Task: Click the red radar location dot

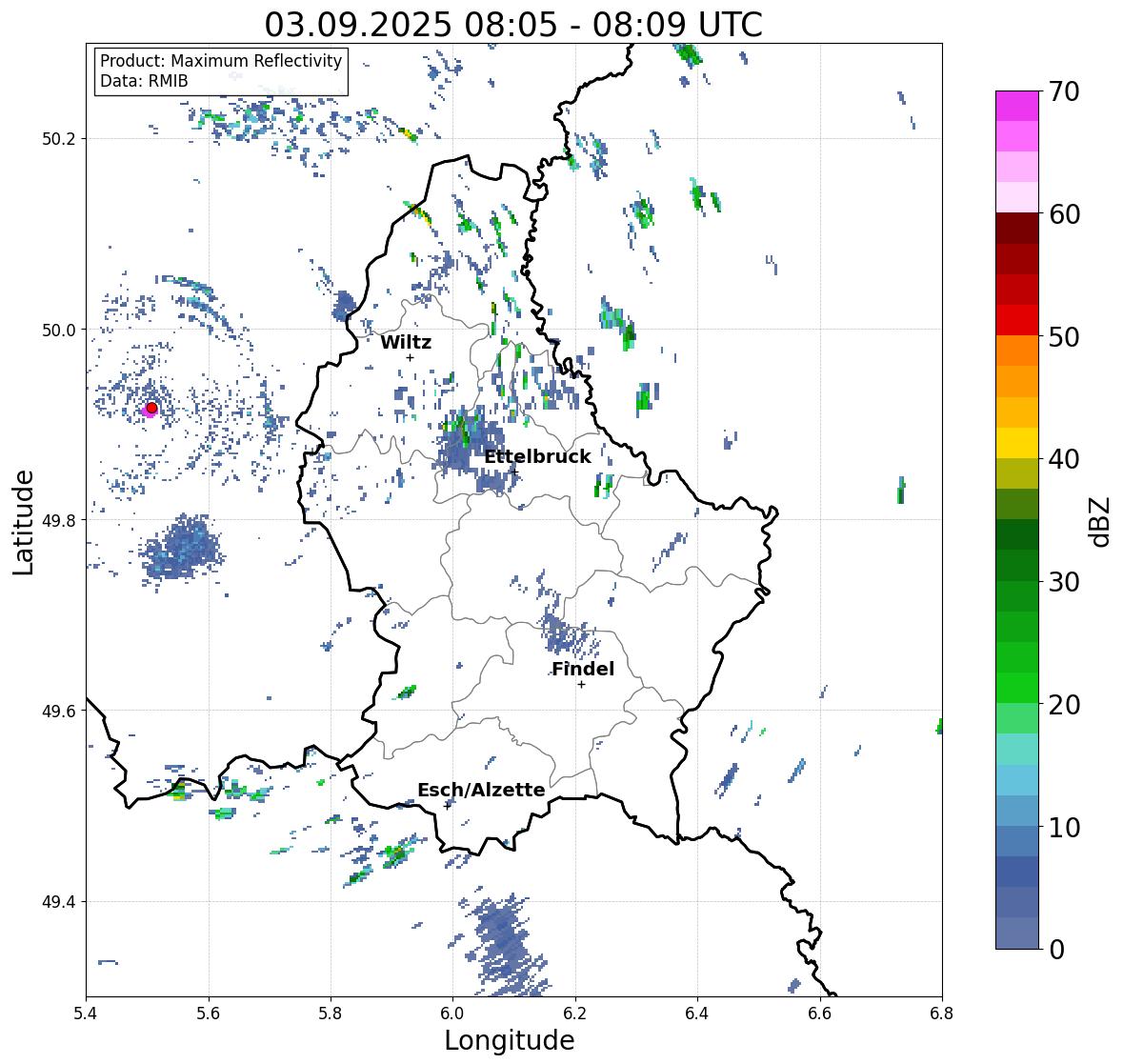Action: pos(151,408)
